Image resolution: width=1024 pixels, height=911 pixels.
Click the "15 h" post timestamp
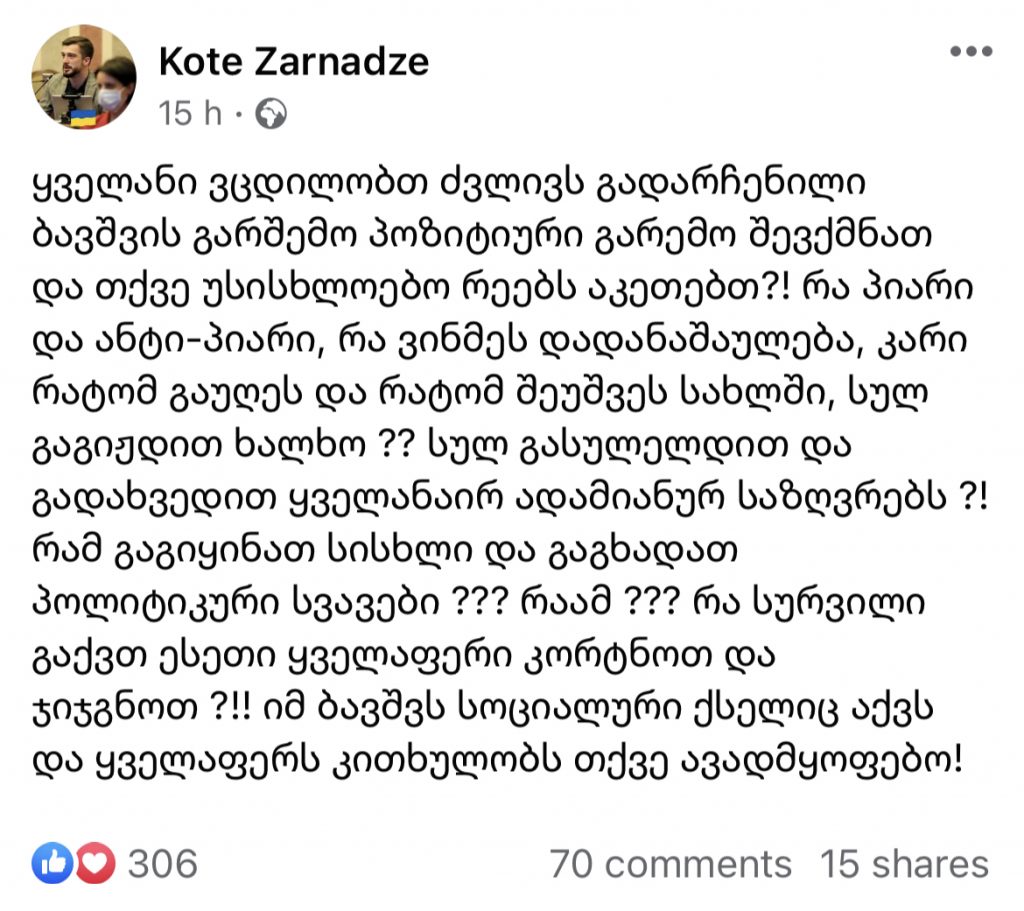[190, 114]
